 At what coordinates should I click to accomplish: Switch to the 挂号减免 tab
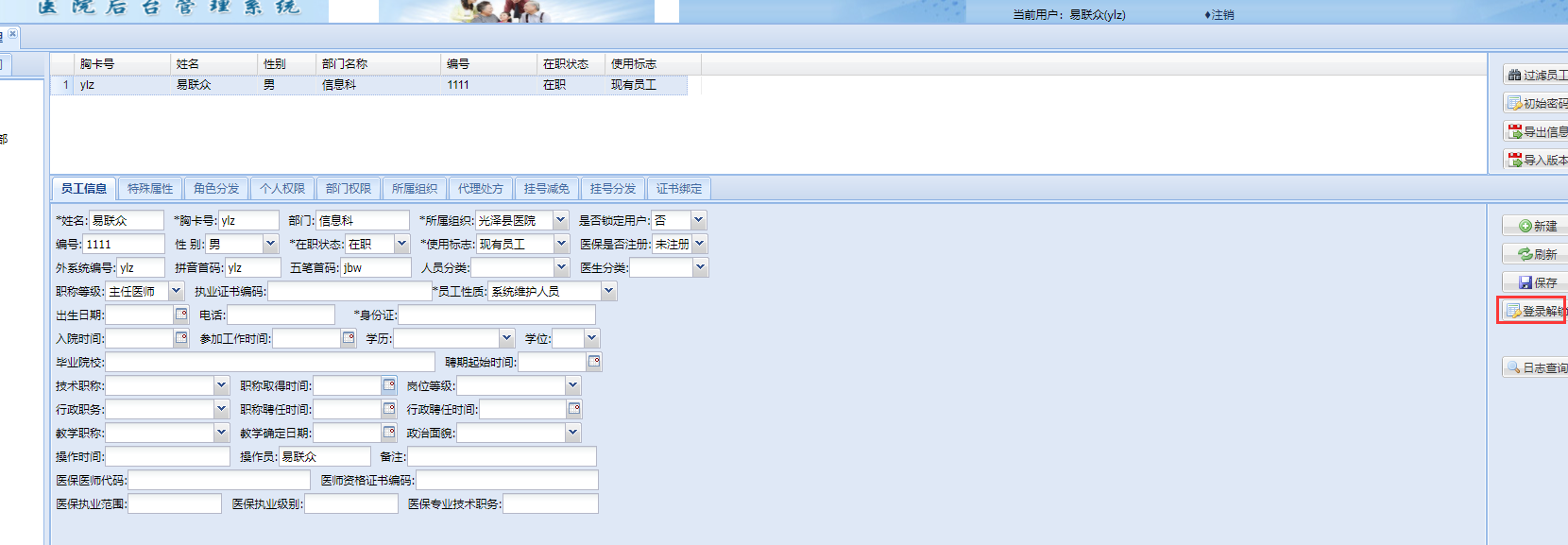(x=547, y=189)
